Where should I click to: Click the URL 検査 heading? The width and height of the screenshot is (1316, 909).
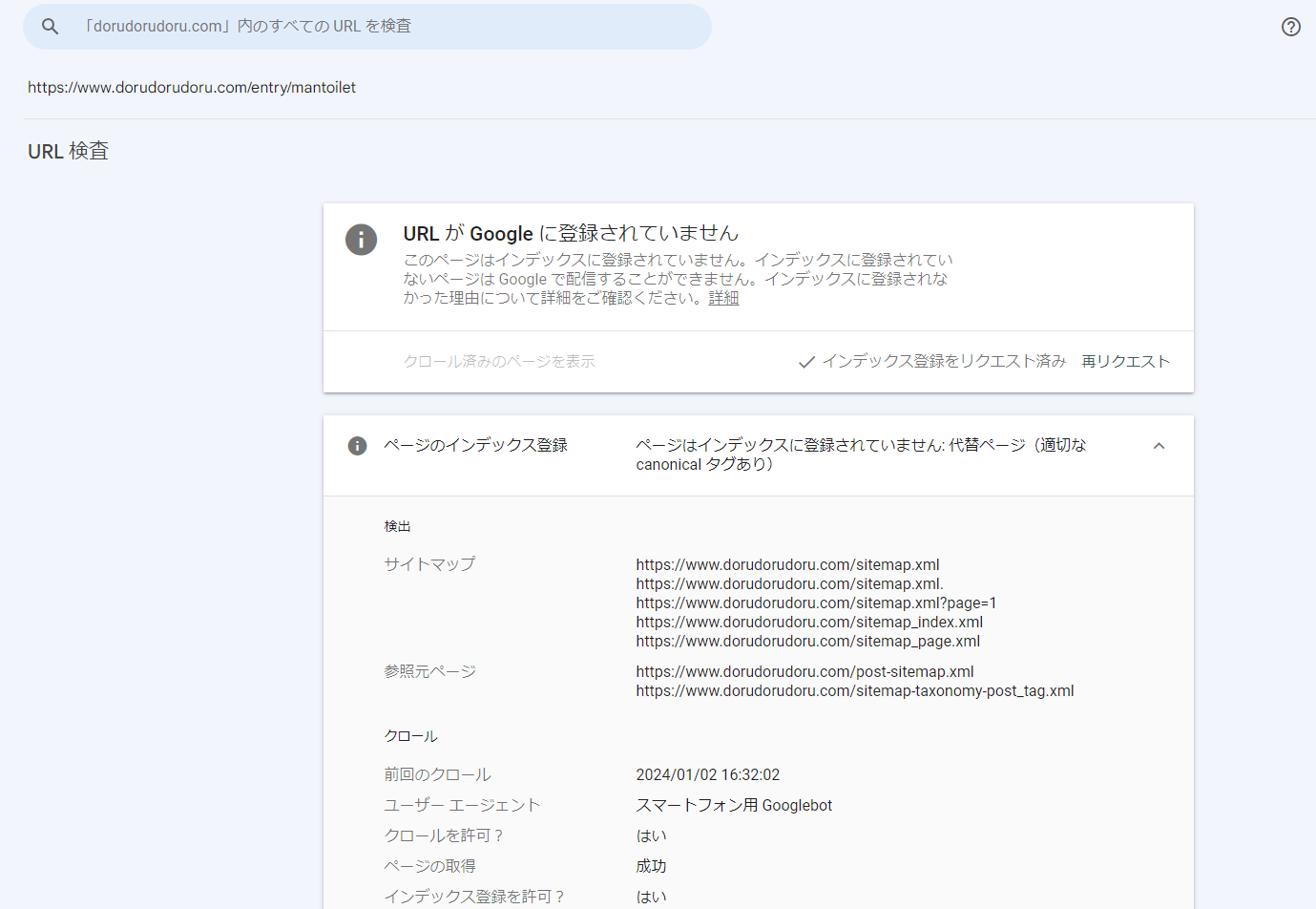(69, 151)
